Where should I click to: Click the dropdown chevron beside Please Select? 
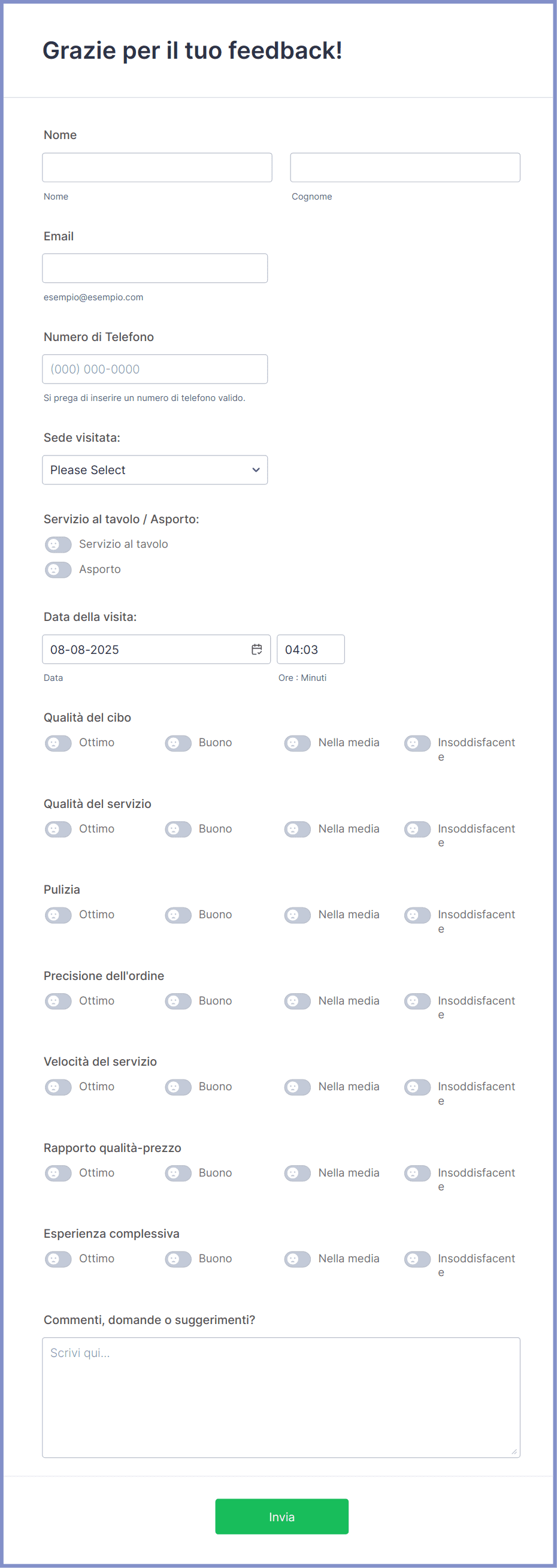(x=256, y=470)
